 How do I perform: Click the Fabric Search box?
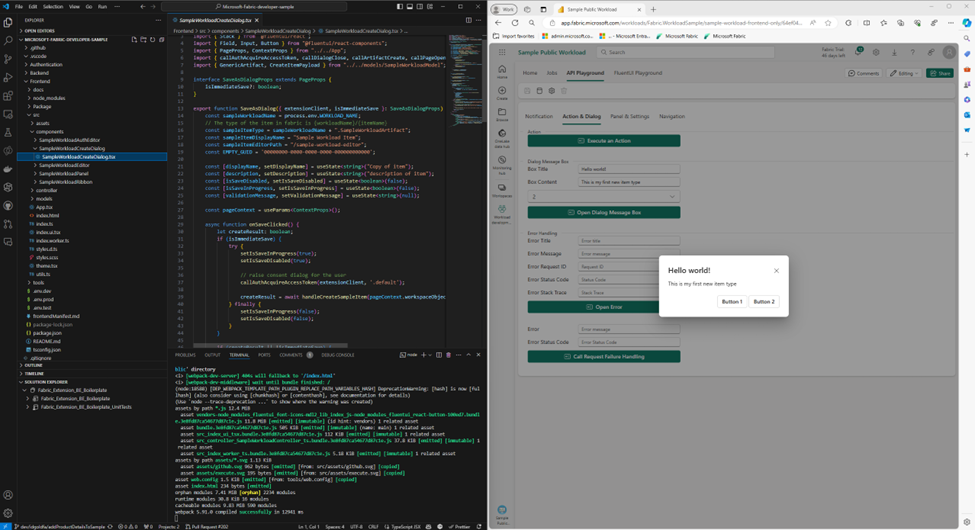pos(685,52)
